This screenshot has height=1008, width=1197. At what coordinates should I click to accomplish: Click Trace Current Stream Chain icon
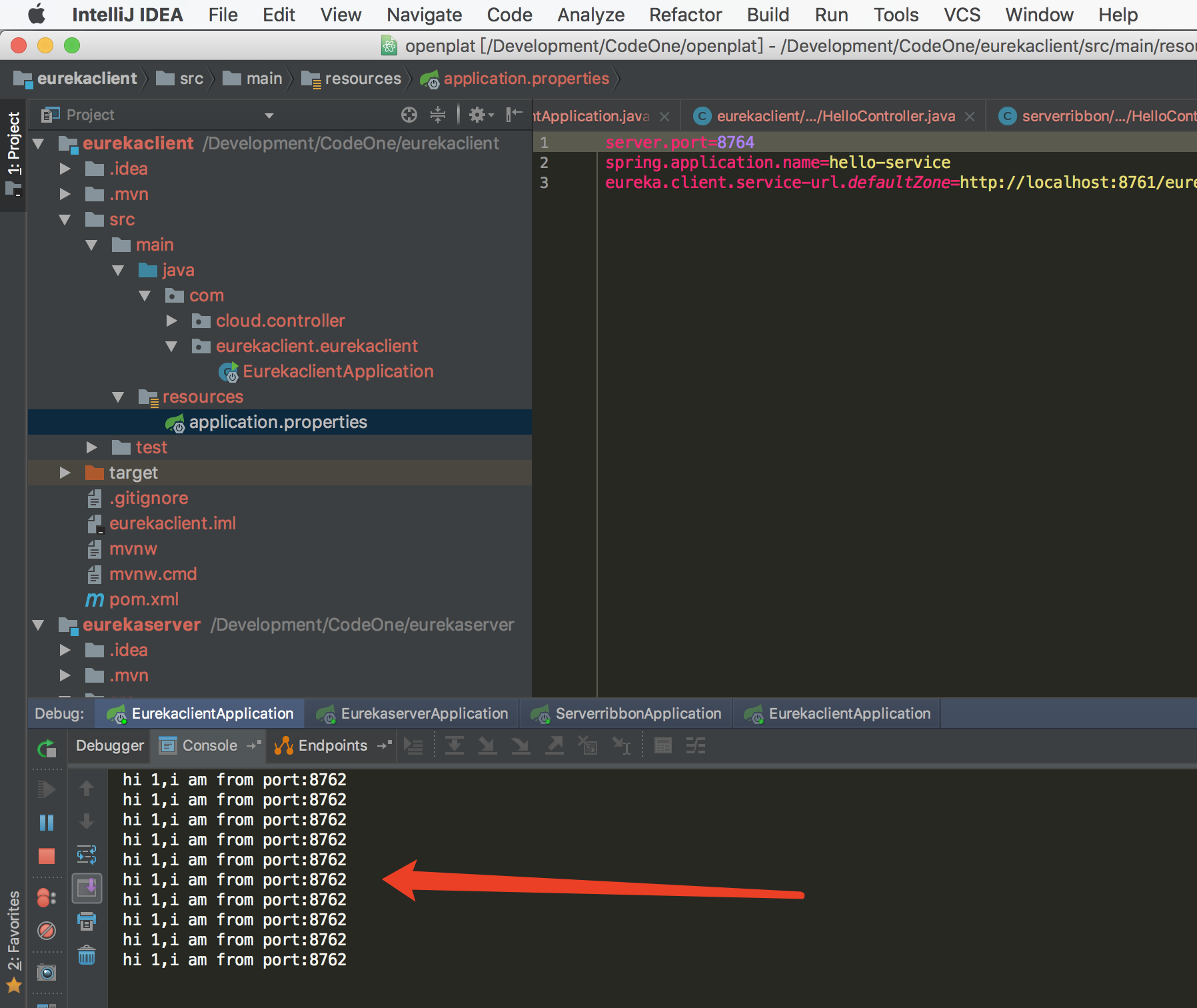coord(696,746)
